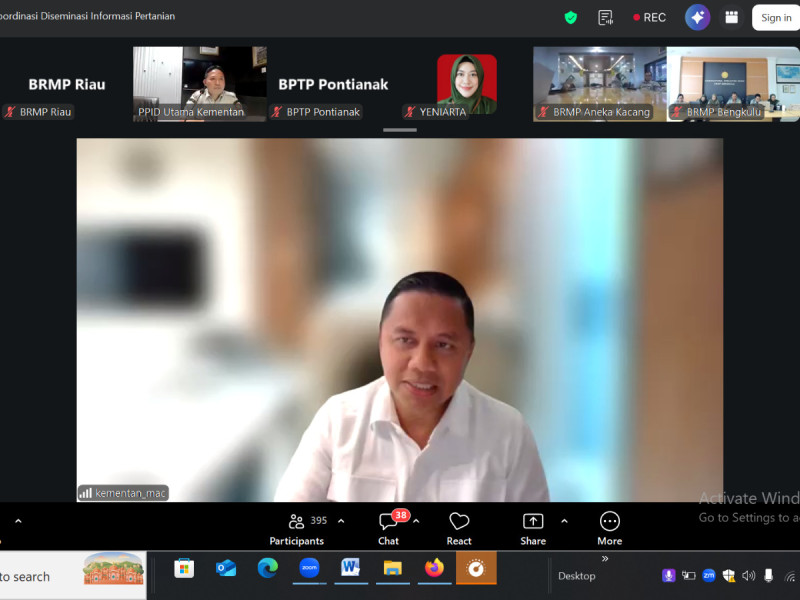
Task: Select the BRMP Aneka Kacang video thumbnail
Action: tap(599, 84)
